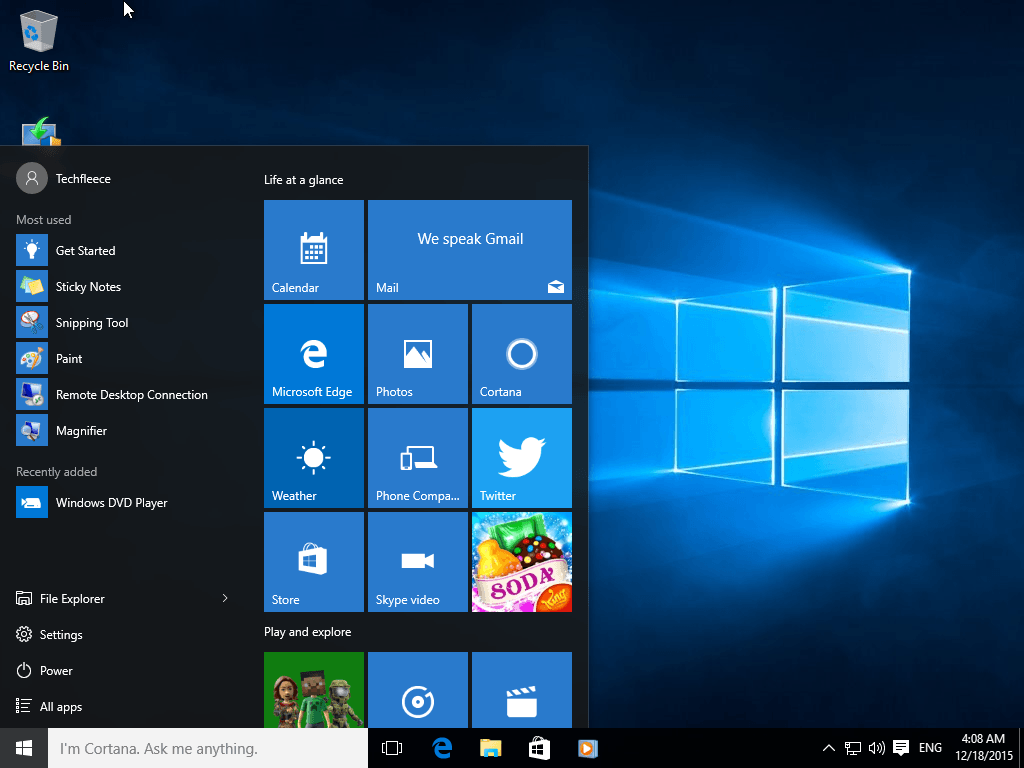Click the Play and explore heading
The image size is (1024, 768).
[x=308, y=632]
